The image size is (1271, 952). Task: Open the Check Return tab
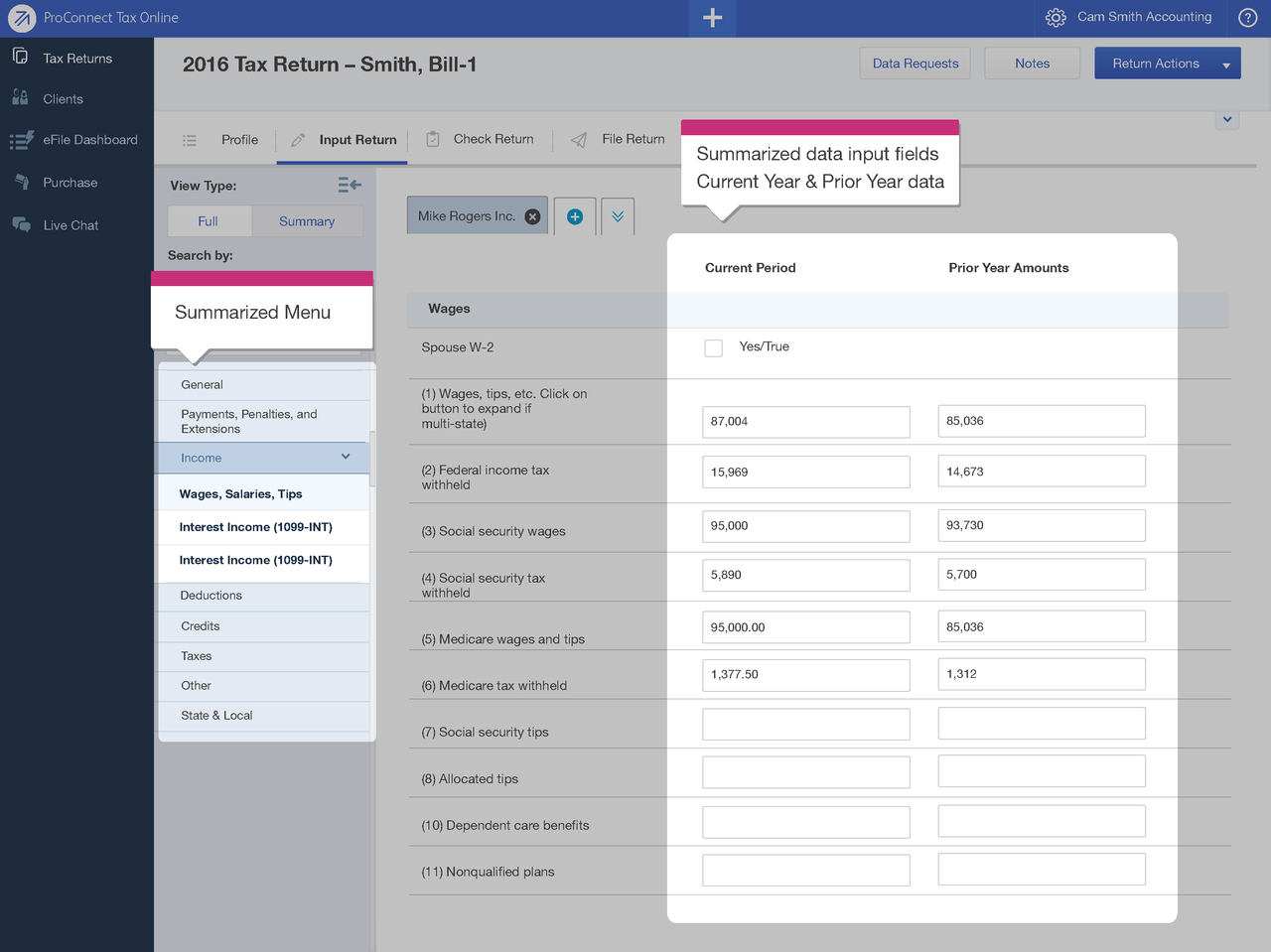click(494, 139)
